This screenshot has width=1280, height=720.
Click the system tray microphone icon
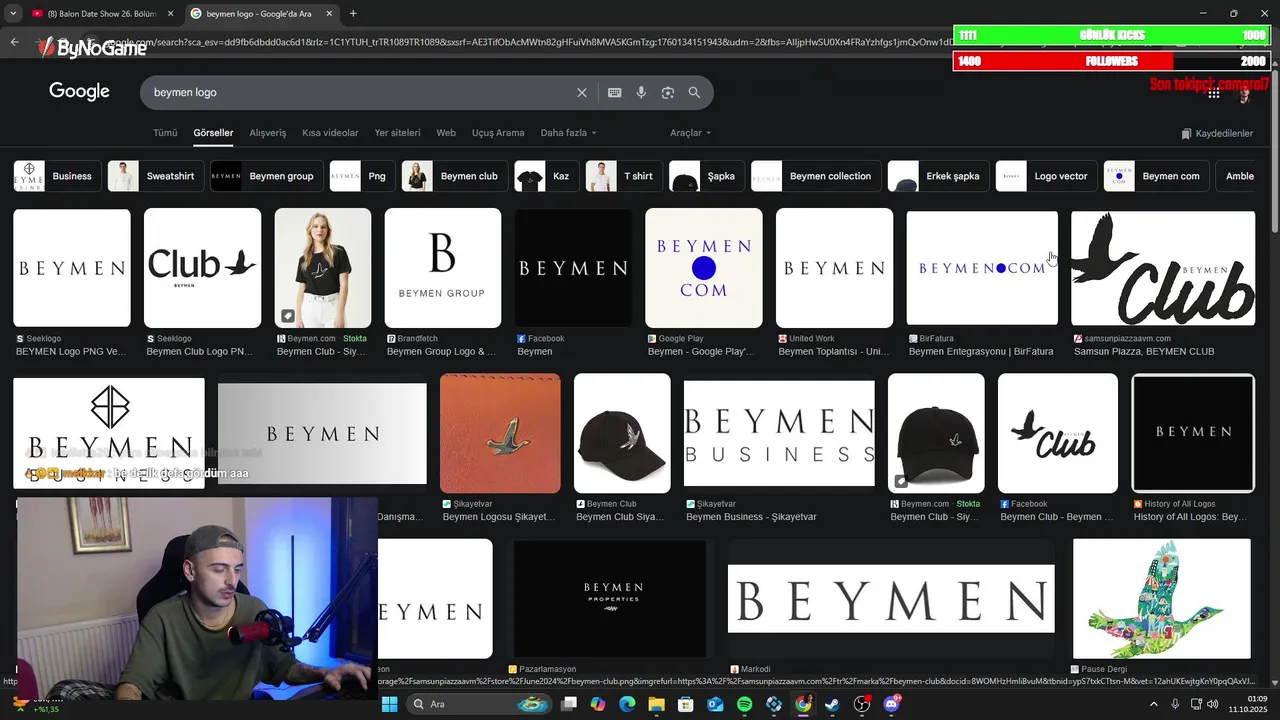[1175, 704]
